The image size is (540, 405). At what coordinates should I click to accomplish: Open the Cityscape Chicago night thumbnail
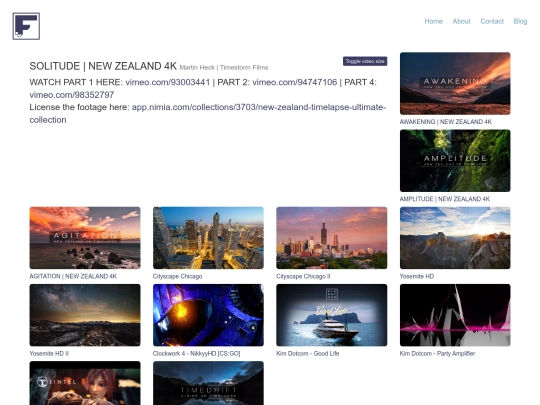tap(208, 238)
